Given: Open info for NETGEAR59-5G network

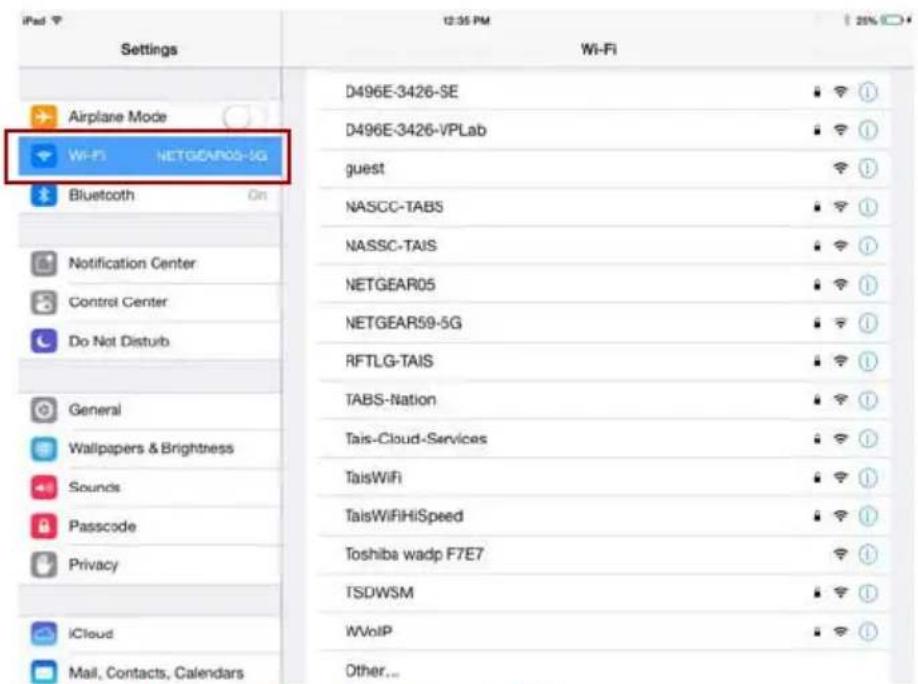Looking at the screenshot, I should pos(868,323).
